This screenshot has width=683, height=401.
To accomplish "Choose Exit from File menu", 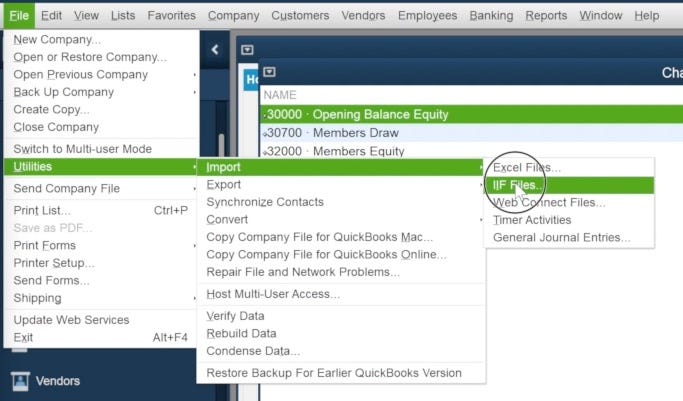I will pos(101,337).
